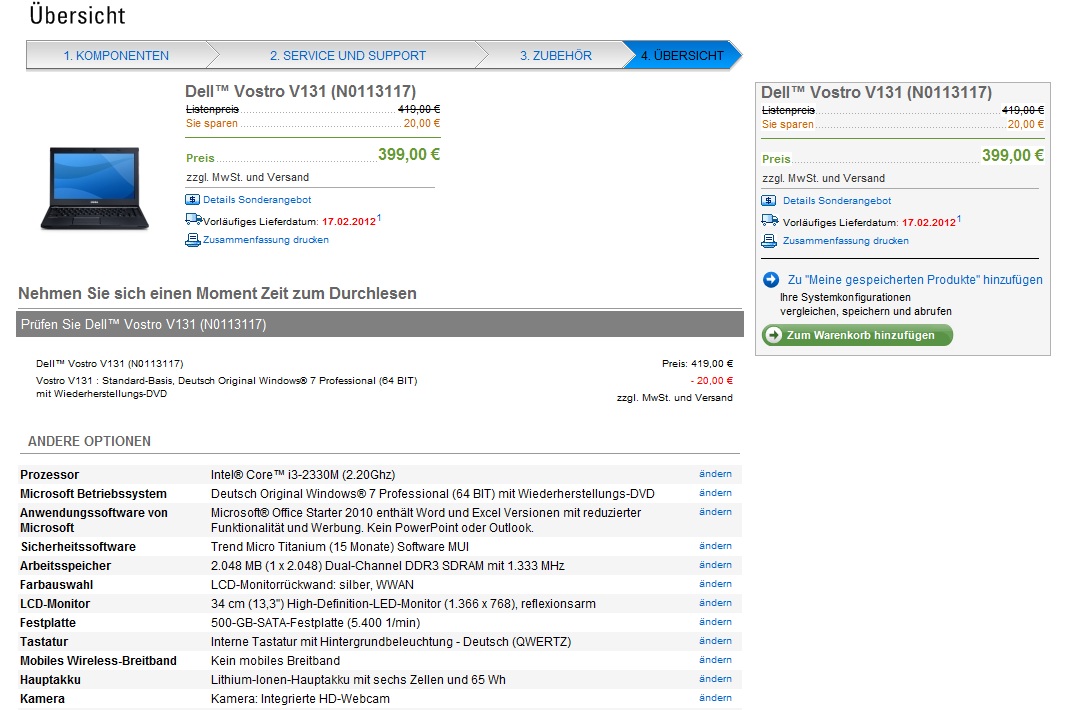Click the Trend Micro Titanium value

click(x=340, y=547)
